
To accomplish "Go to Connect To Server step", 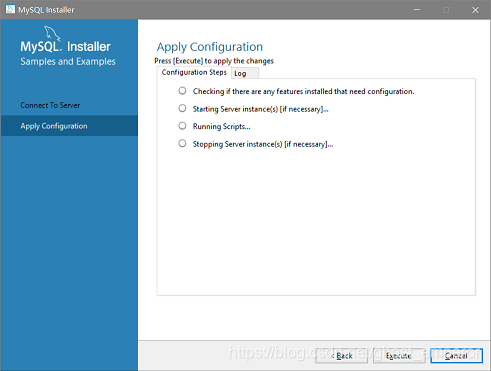I will (x=50, y=105).
